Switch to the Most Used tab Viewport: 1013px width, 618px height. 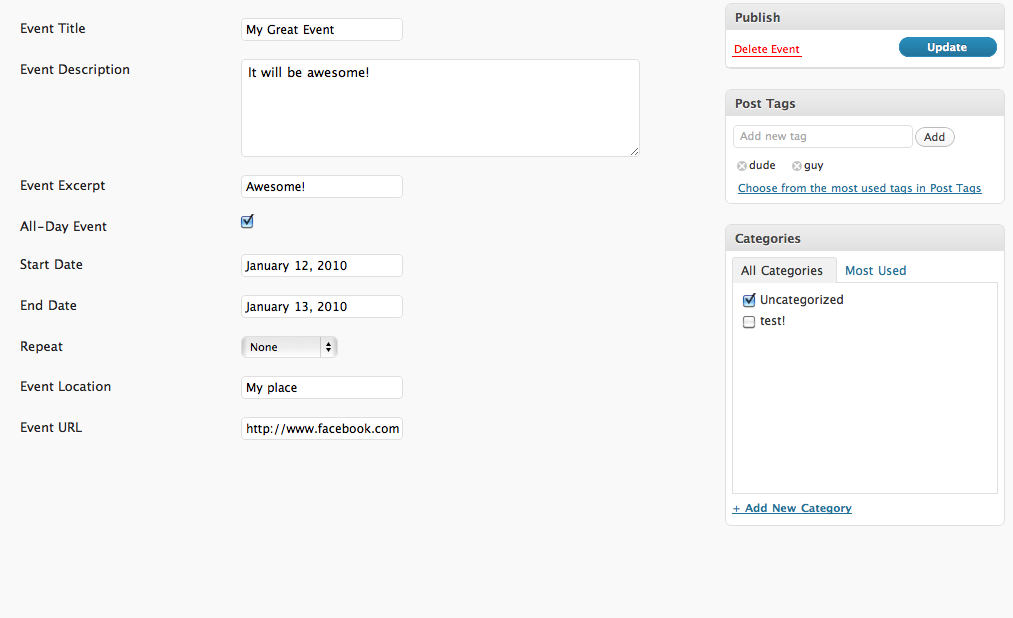point(875,271)
